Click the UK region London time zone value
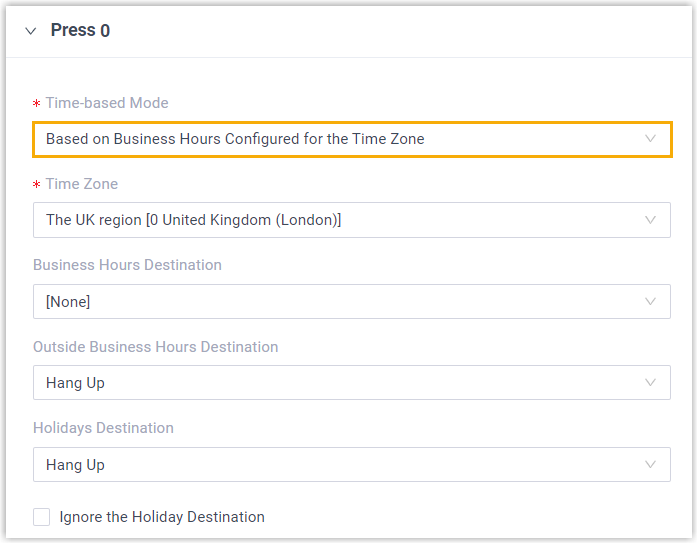 [193, 220]
